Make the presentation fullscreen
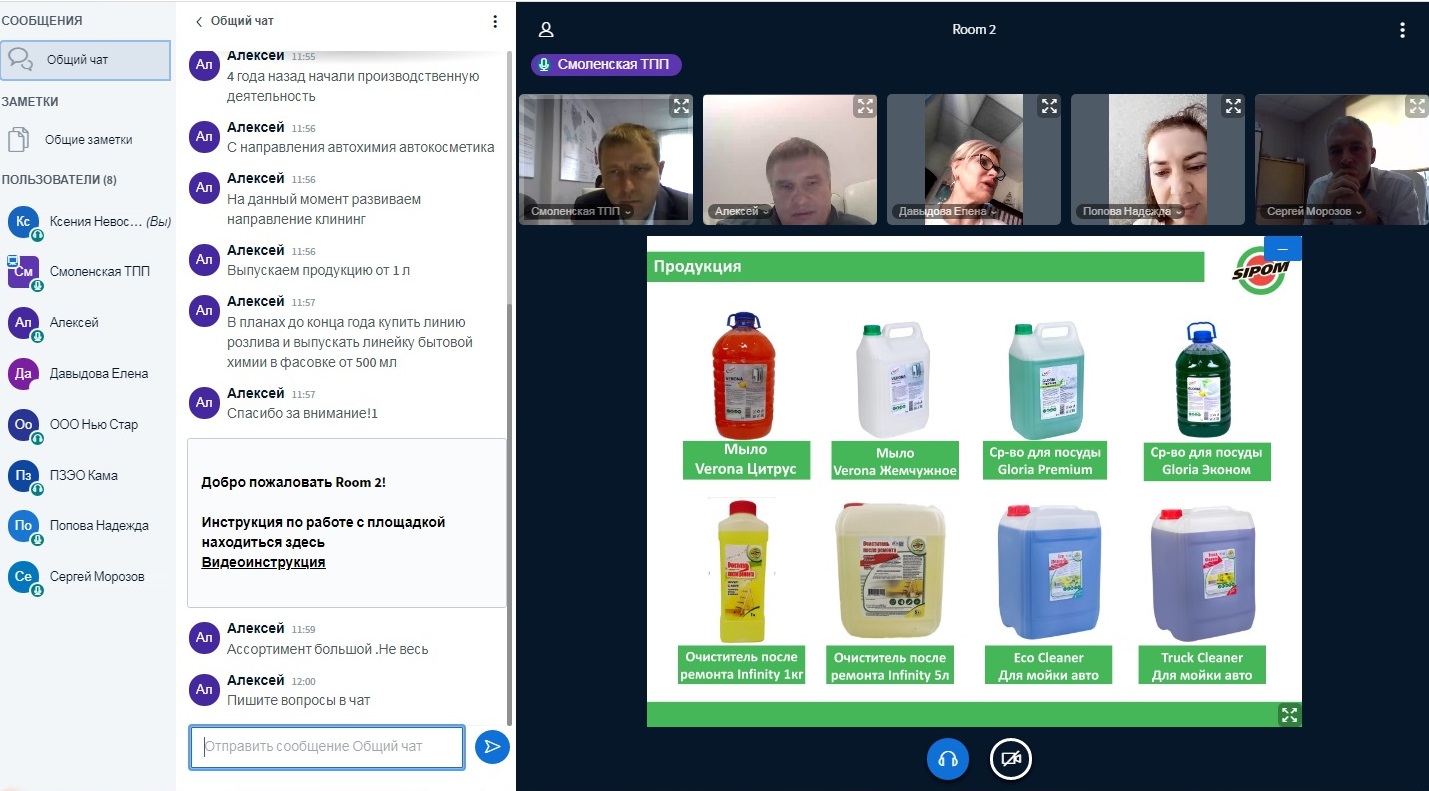1429x791 pixels. point(1289,714)
